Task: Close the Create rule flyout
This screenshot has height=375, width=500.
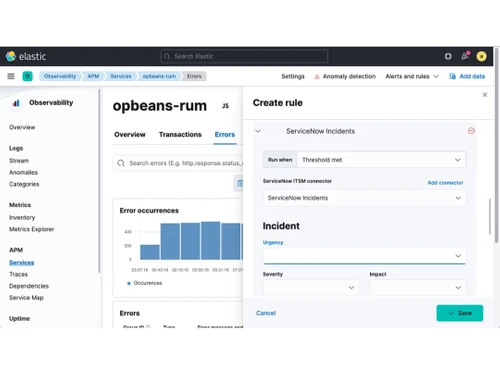Action: coord(485,95)
